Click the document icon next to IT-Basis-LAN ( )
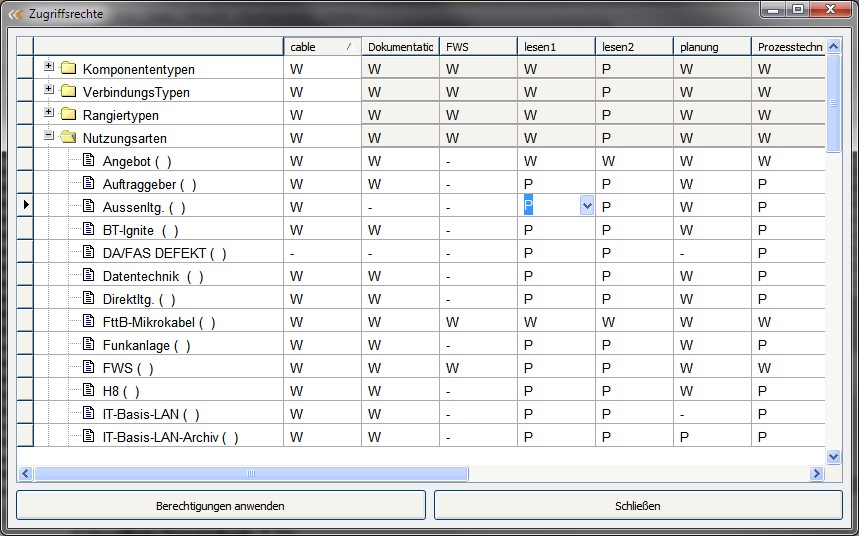The height and width of the screenshot is (536, 859). tap(88, 413)
